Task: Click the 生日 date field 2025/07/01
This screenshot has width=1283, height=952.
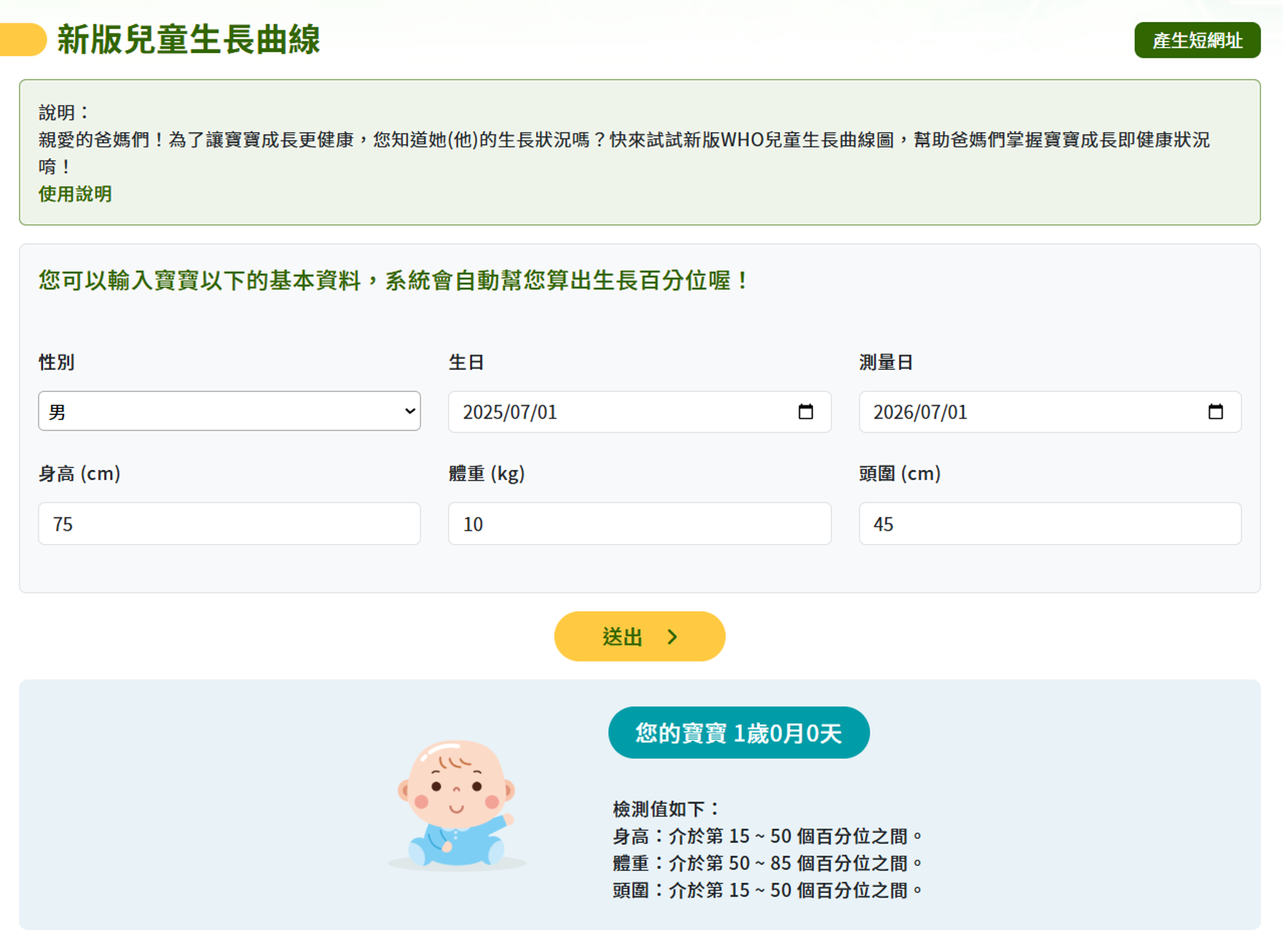Action: click(639, 411)
